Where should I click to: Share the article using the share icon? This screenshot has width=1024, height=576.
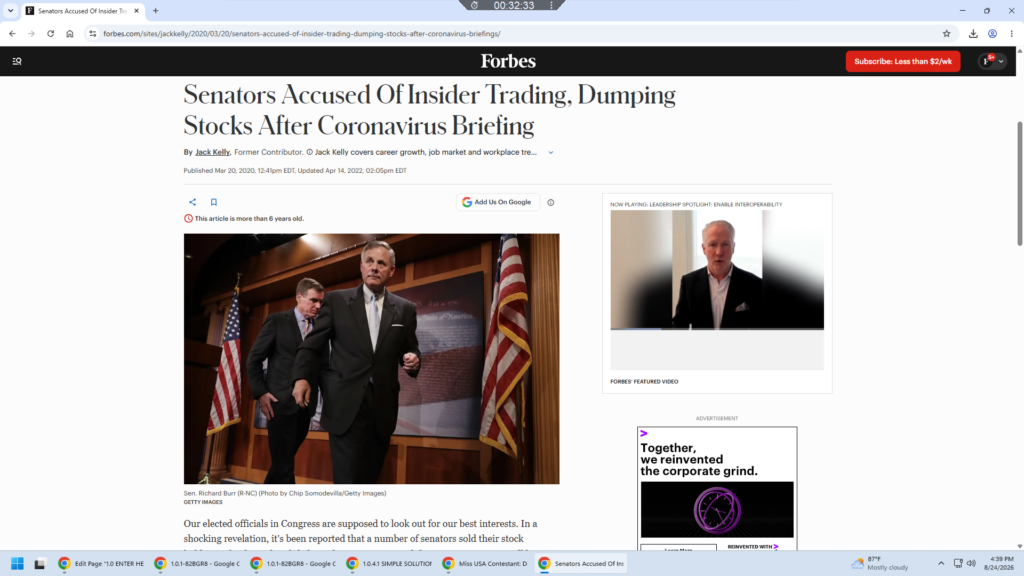[x=192, y=202]
